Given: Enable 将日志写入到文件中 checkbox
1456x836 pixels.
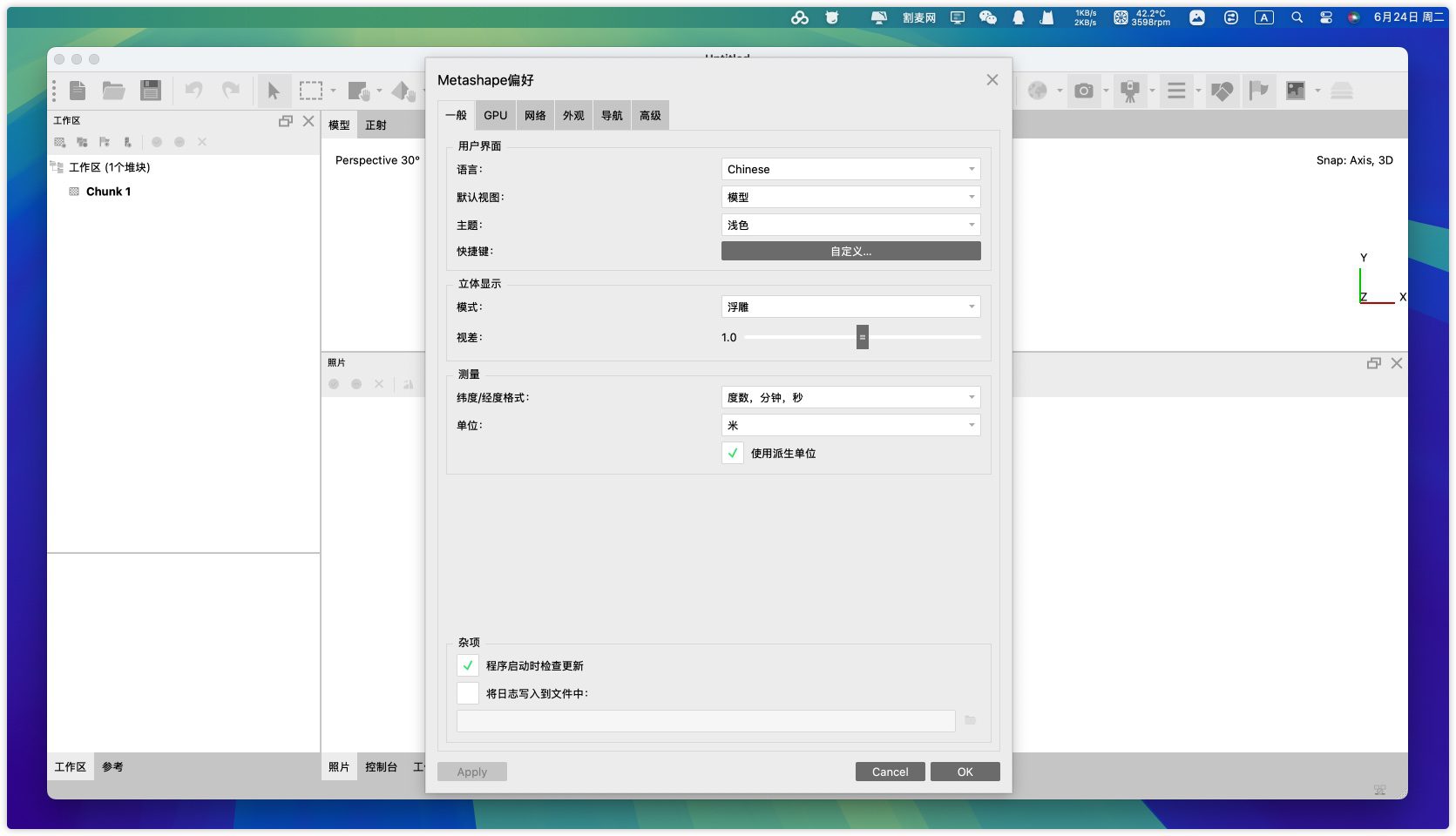Looking at the screenshot, I should 468,693.
